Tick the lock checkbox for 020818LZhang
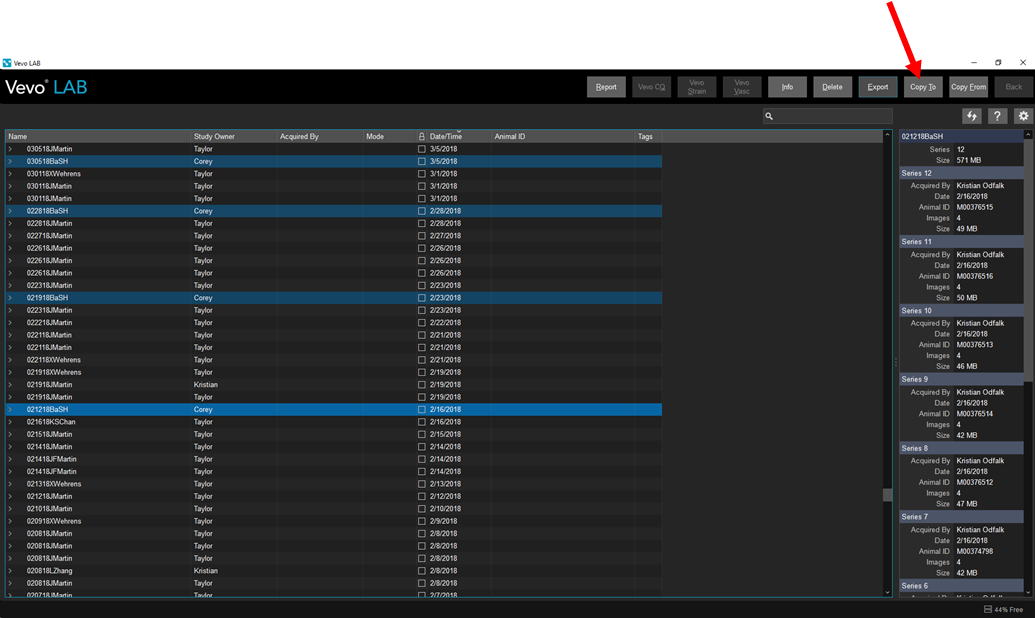Viewport: 1035px width, 618px height. pos(422,571)
